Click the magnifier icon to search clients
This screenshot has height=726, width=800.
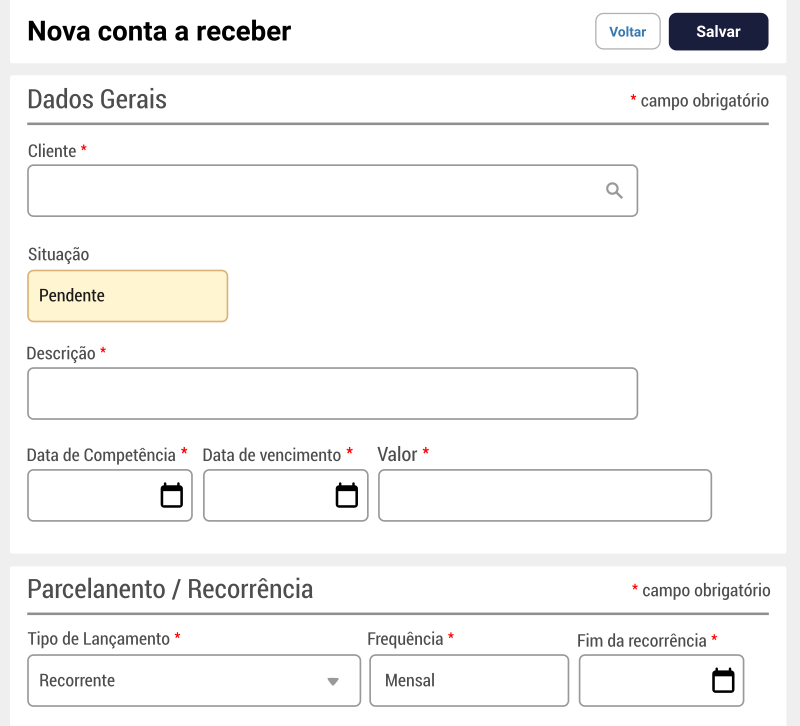pyautogui.click(x=614, y=190)
